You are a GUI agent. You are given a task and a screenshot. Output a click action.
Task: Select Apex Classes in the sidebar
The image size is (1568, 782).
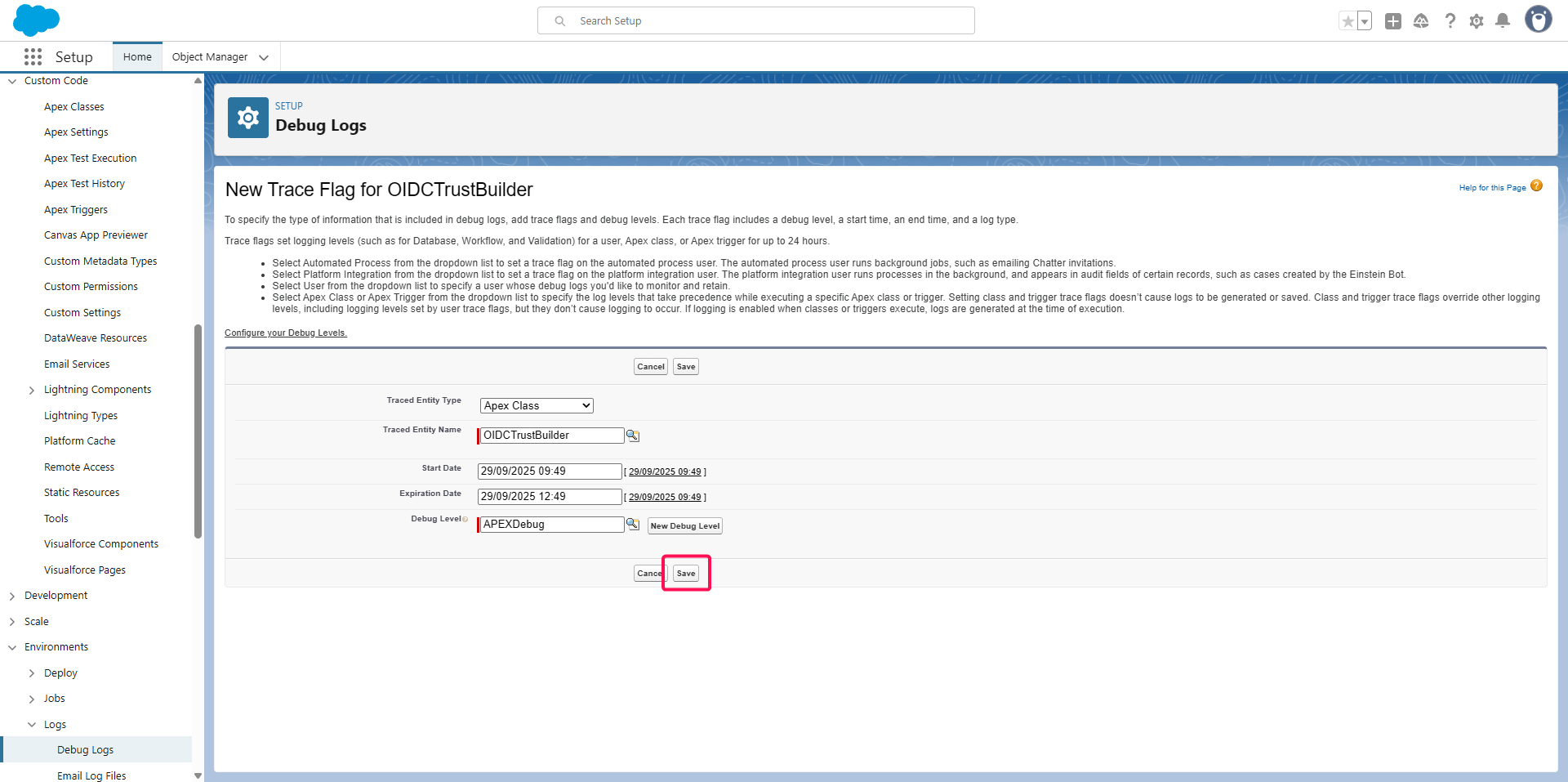click(74, 107)
